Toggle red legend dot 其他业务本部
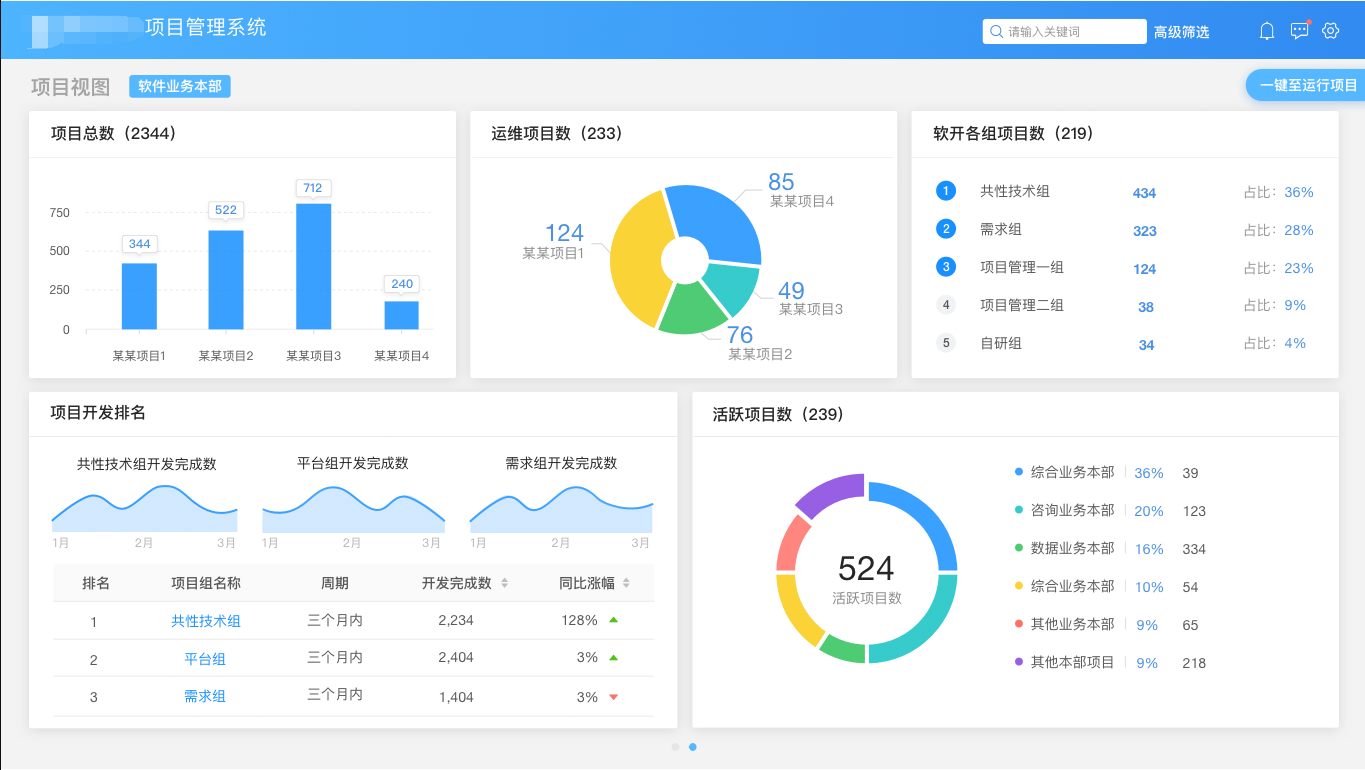 (1019, 624)
